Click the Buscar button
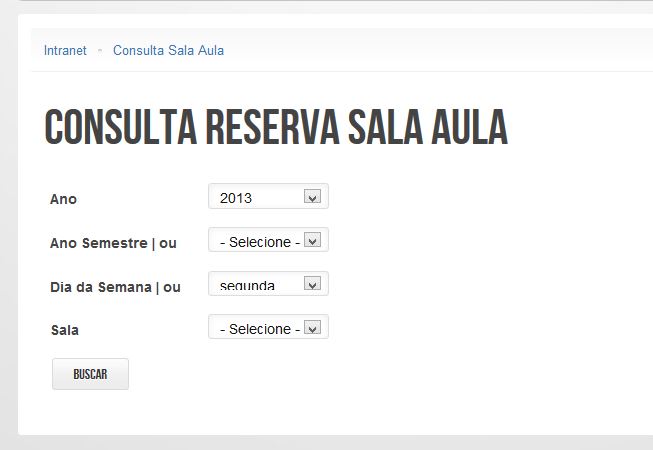The image size is (653, 450). coord(90,374)
